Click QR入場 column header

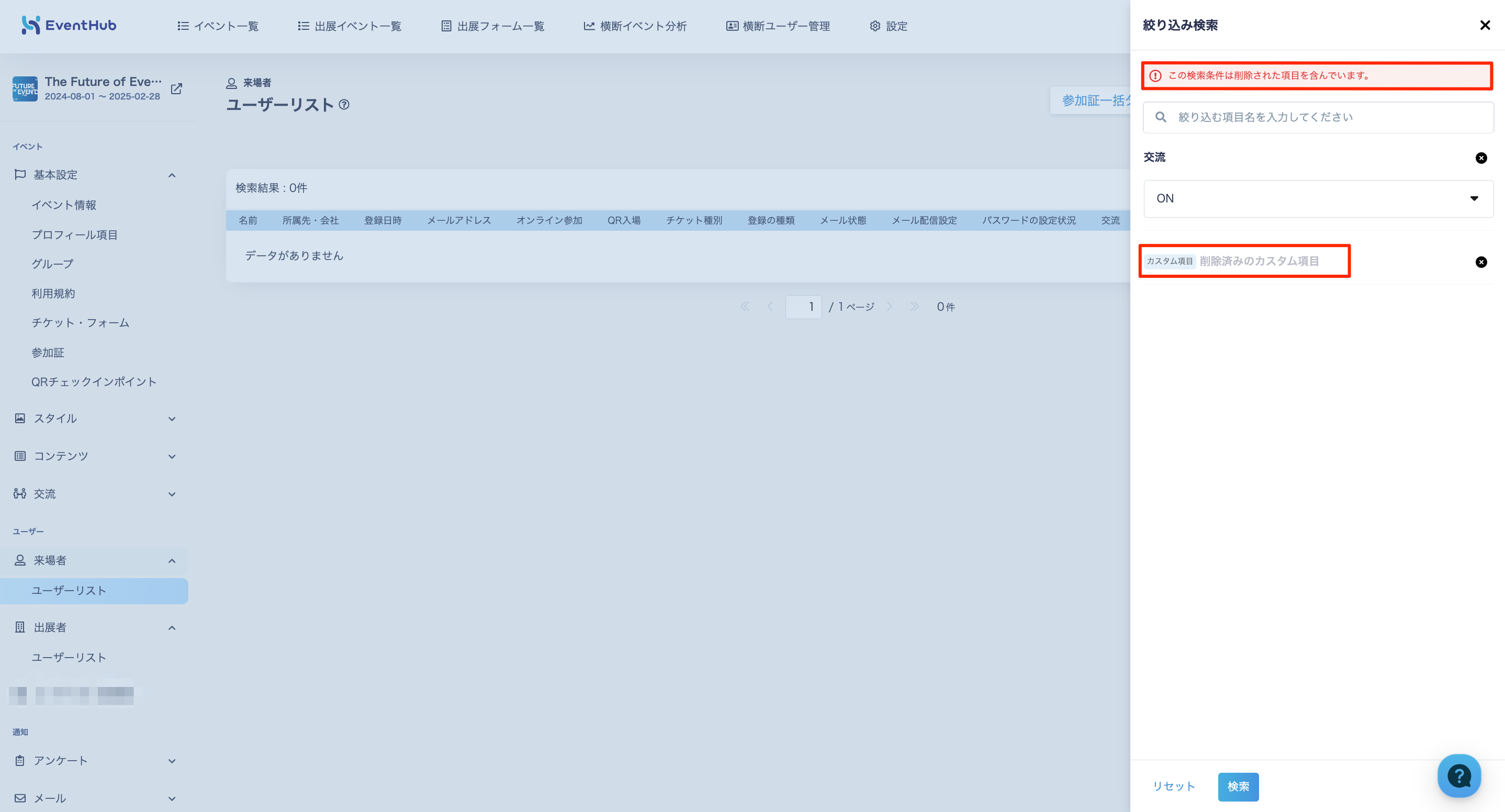624,220
